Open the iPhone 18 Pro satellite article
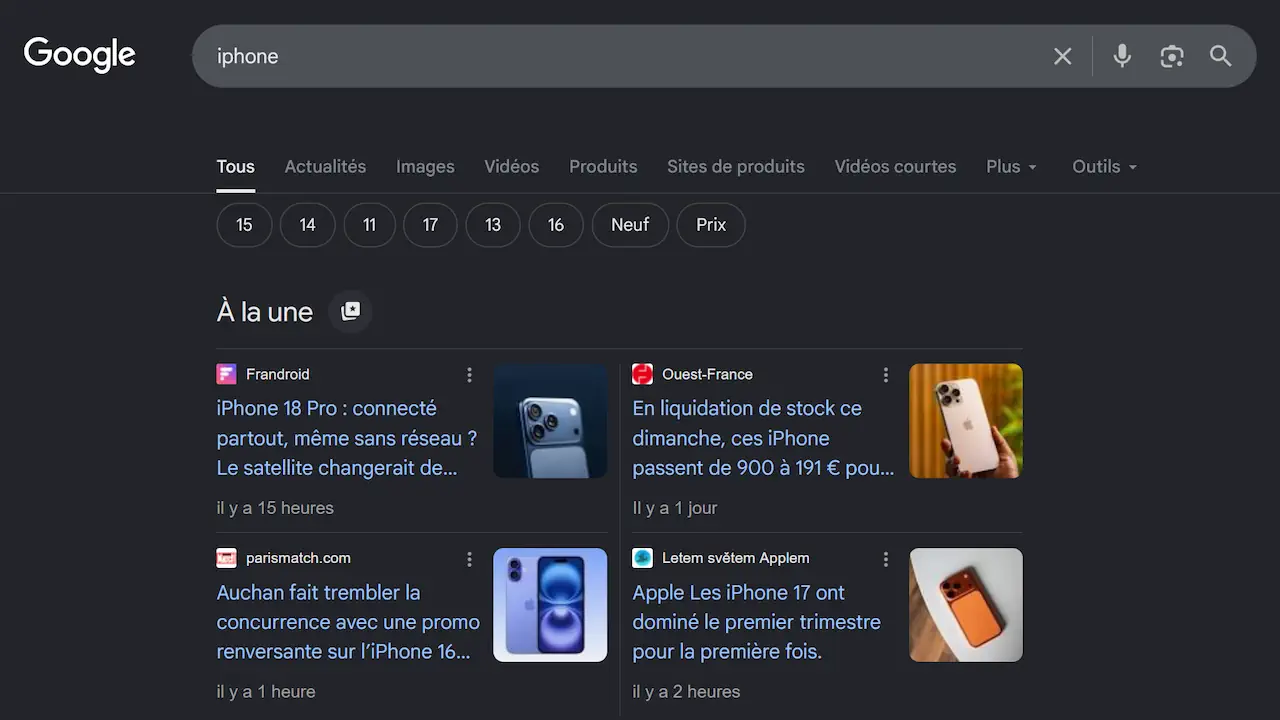This screenshot has width=1280, height=720. (347, 438)
